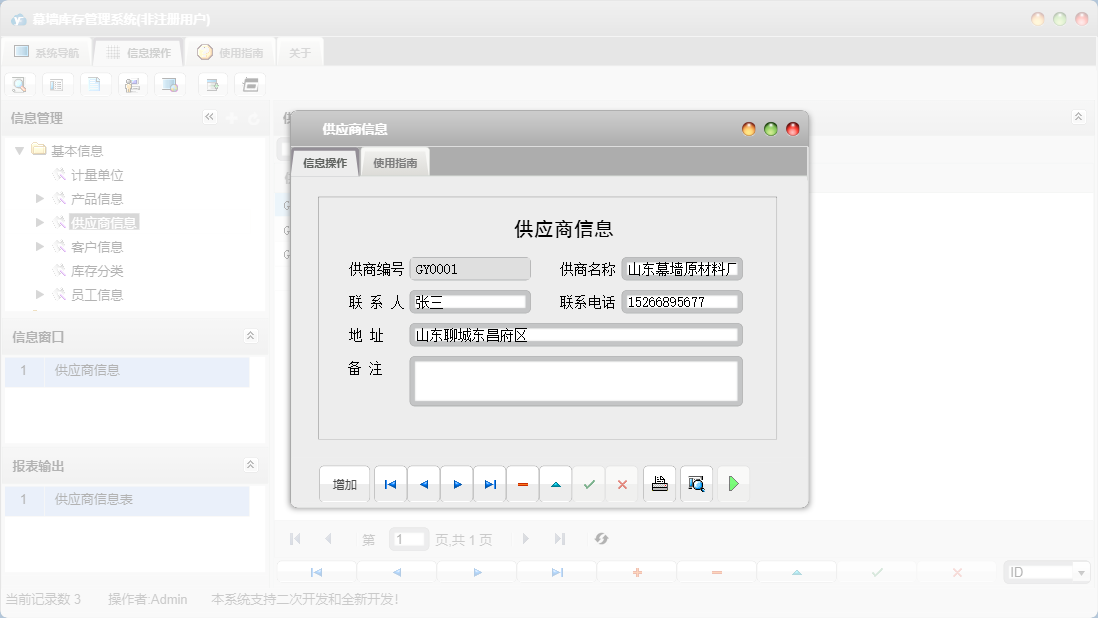Collapse the 信息管理 sidebar panel
Image resolution: width=1098 pixels, height=618 pixels.
[x=210, y=117]
